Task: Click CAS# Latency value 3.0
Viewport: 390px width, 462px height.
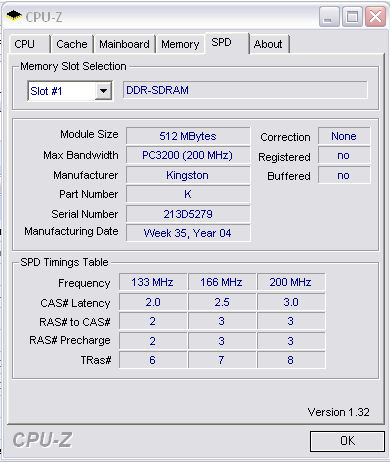Action: click(290, 302)
